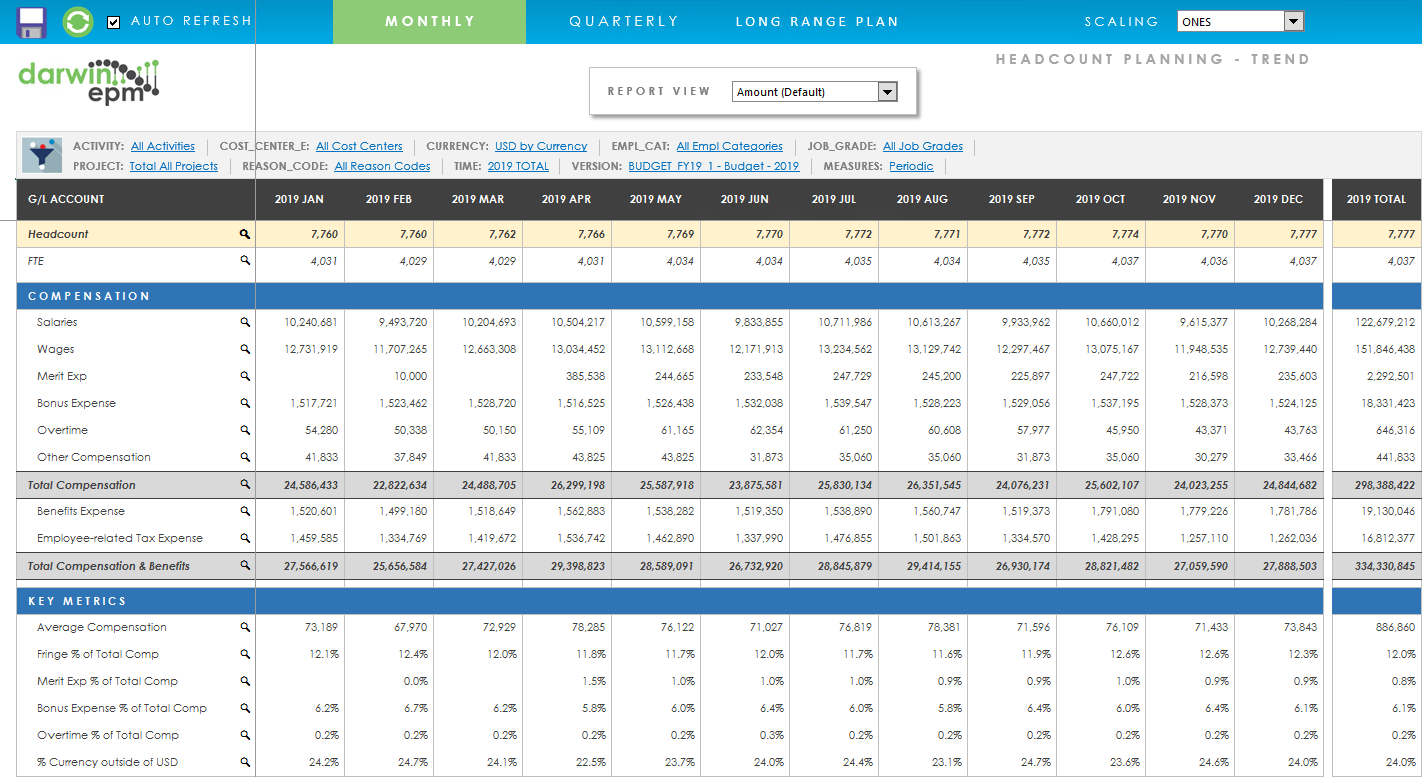This screenshot has height=777, width=1422.
Task: Click the Average Compensation total 886,860
Action: [1395, 628]
